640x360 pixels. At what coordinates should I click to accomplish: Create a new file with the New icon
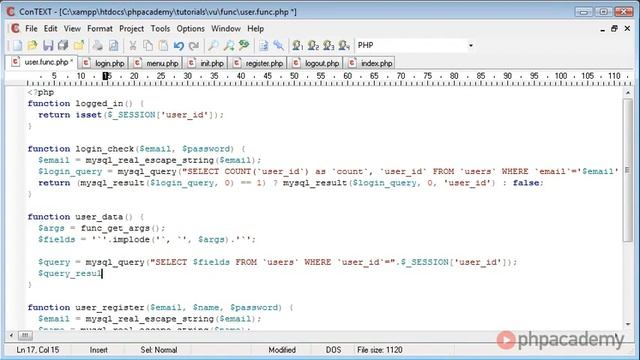[17, 45]
